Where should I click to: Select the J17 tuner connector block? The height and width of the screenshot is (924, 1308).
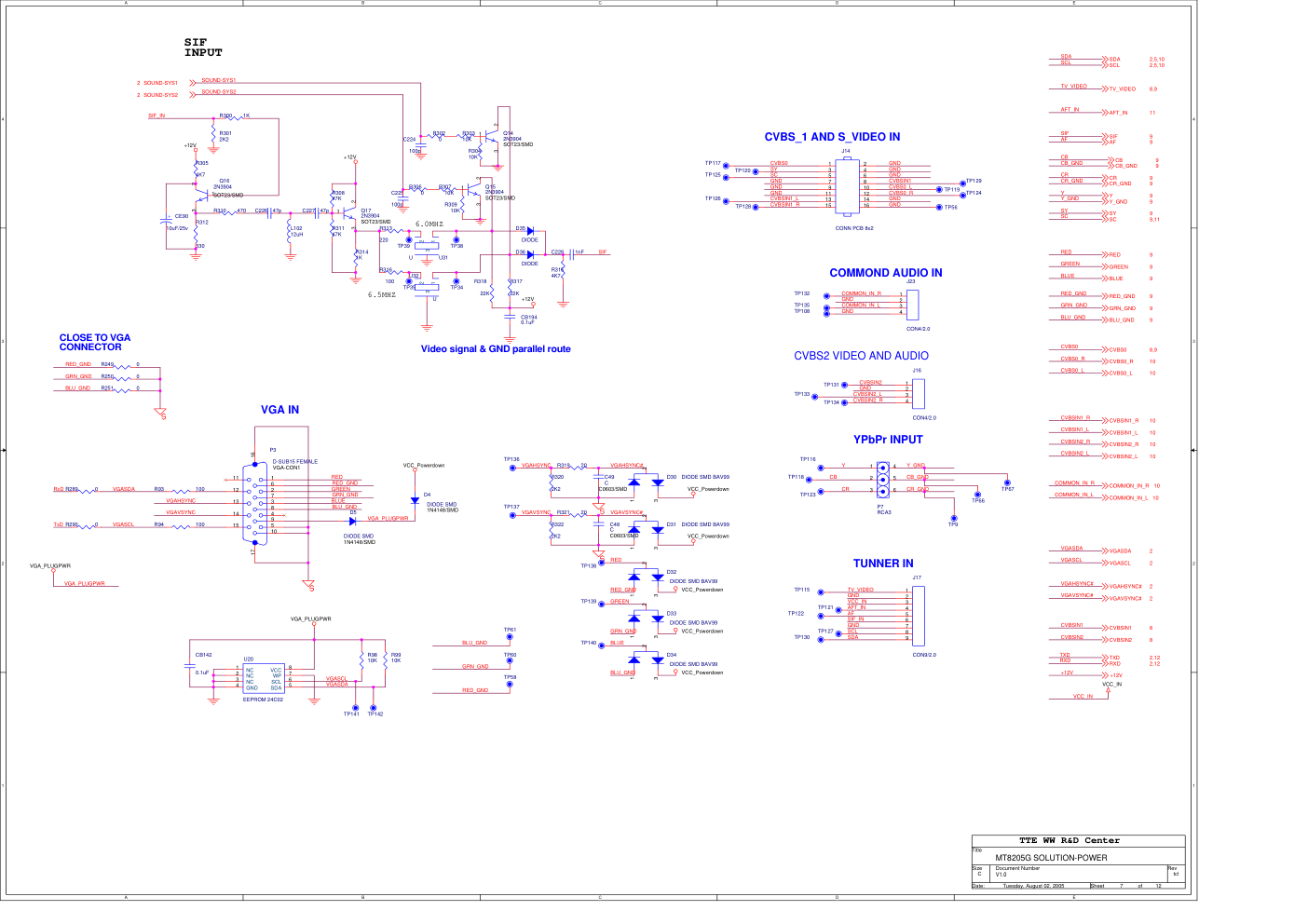(918, 616)
